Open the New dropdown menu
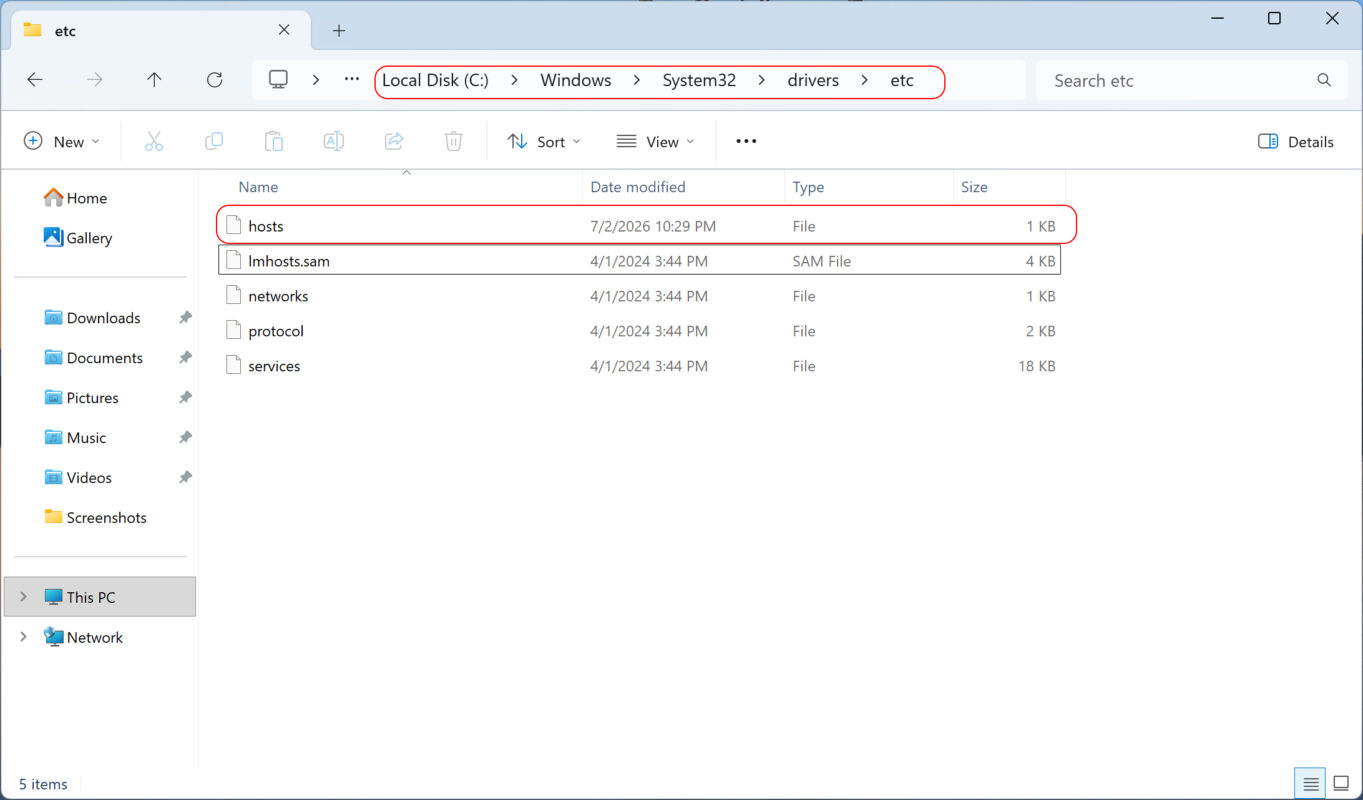The image size is (1363, 800). coord(62,142)
